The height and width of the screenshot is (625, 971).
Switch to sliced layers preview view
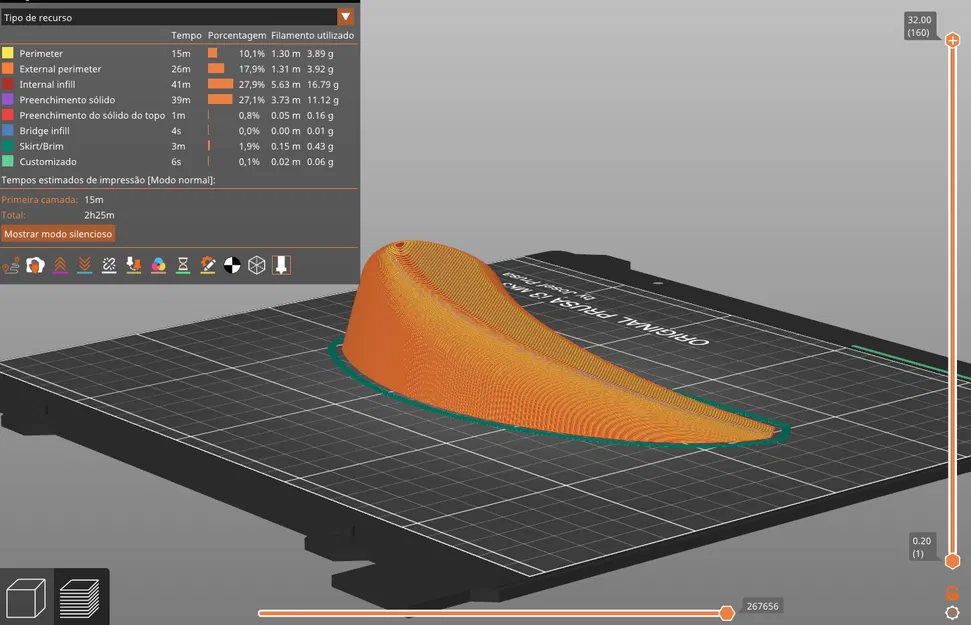pos(81,598)
